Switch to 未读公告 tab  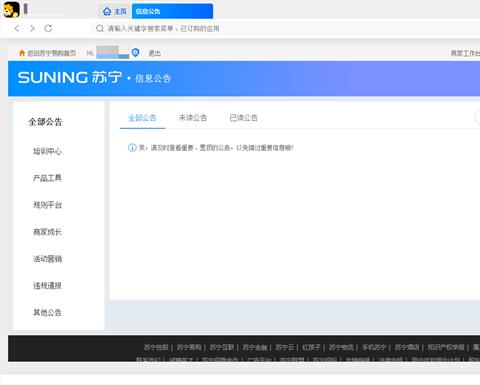(x=193, y=118)
